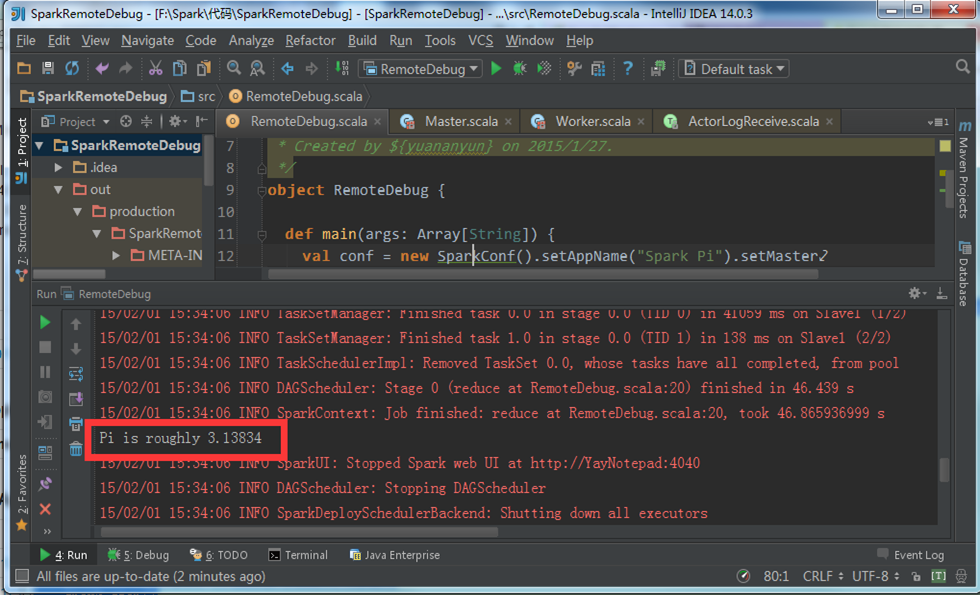Click the Save All toolbar icon
The image size is (980, 595).
(x=48, y=68)
